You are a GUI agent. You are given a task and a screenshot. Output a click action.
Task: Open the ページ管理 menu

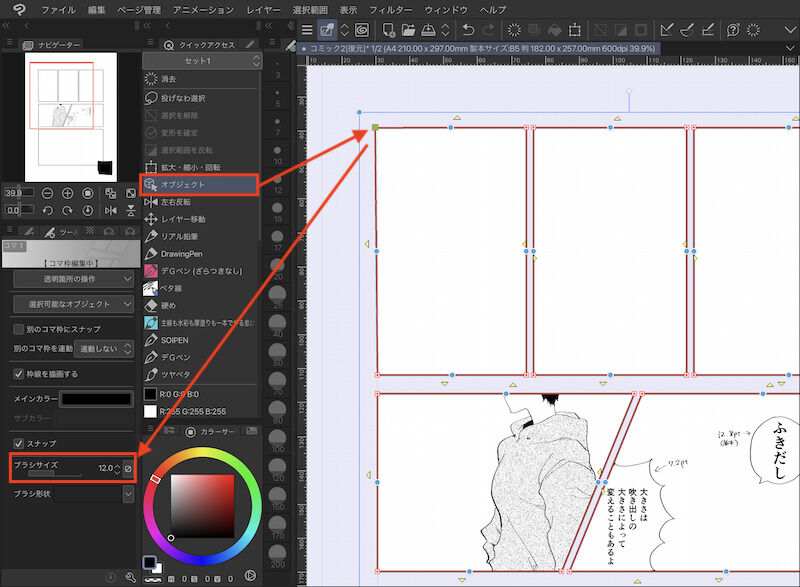(x=139, y=9)
